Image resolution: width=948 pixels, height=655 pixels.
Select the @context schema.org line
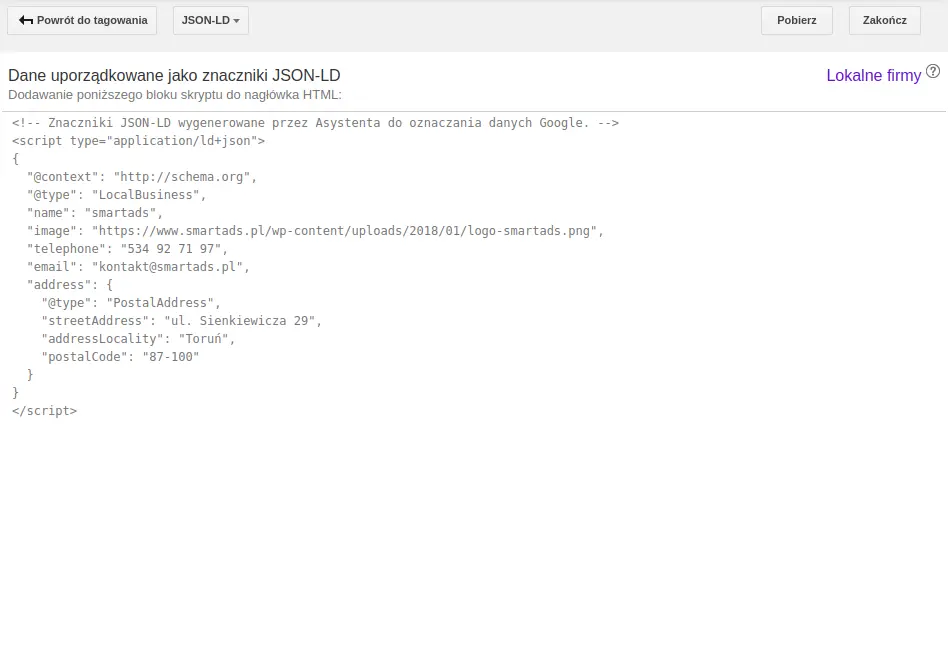click(x=141, y=177)
